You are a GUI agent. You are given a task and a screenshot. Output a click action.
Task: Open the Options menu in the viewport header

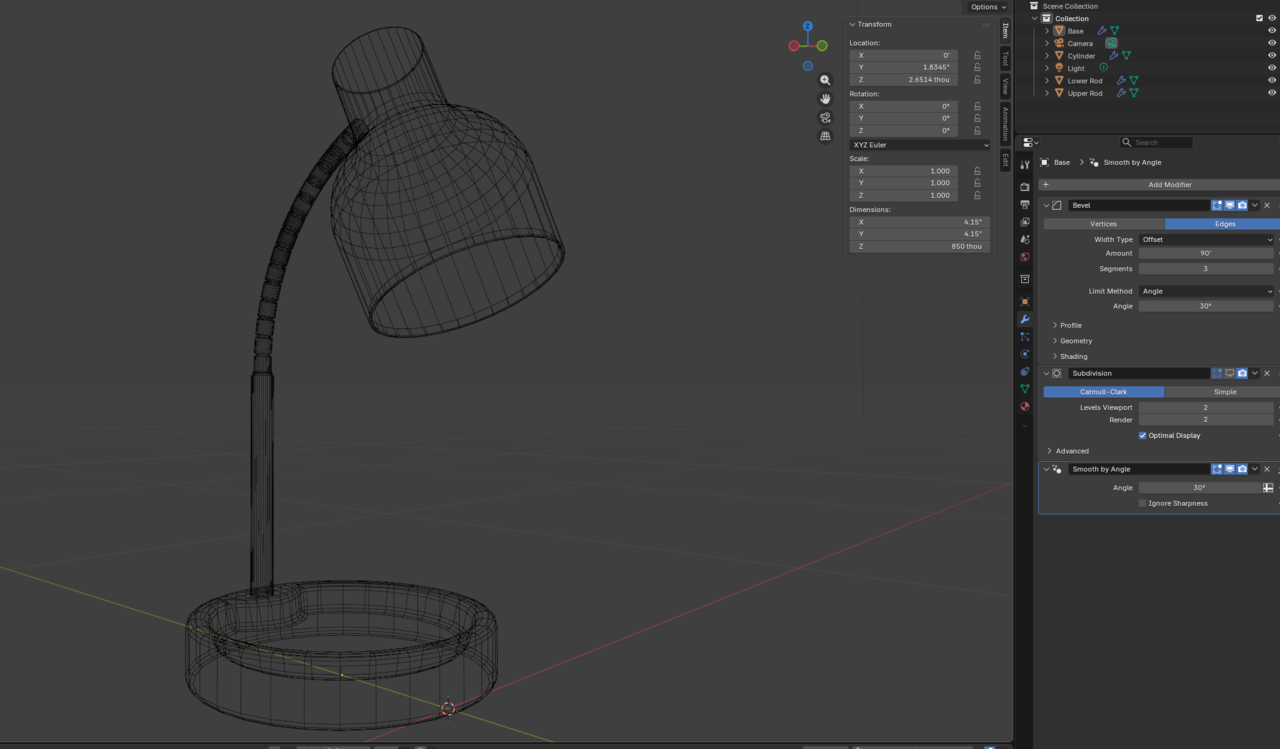(987, 7)
